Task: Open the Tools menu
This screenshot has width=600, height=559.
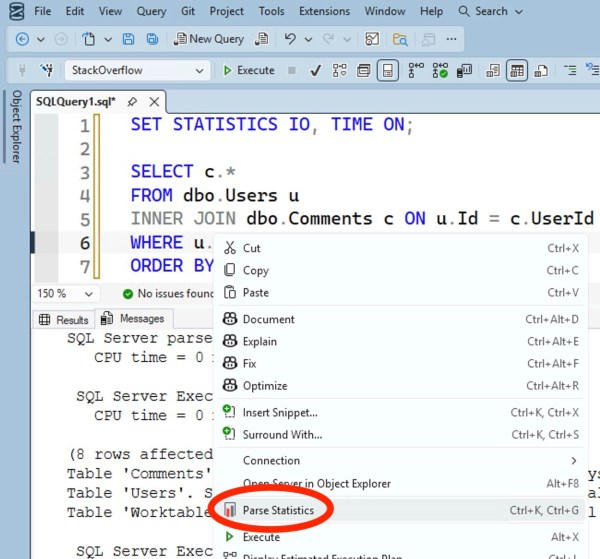Action: (271, 11)
